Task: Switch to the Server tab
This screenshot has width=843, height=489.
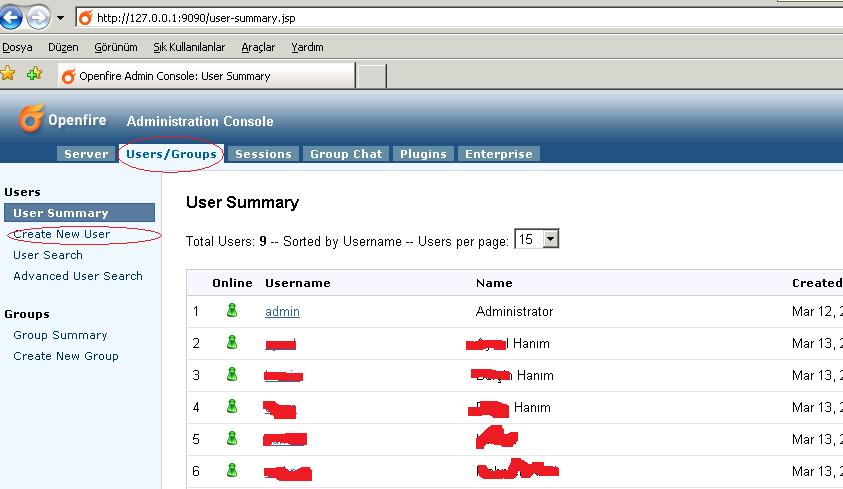Action: (x=86, y=154)
